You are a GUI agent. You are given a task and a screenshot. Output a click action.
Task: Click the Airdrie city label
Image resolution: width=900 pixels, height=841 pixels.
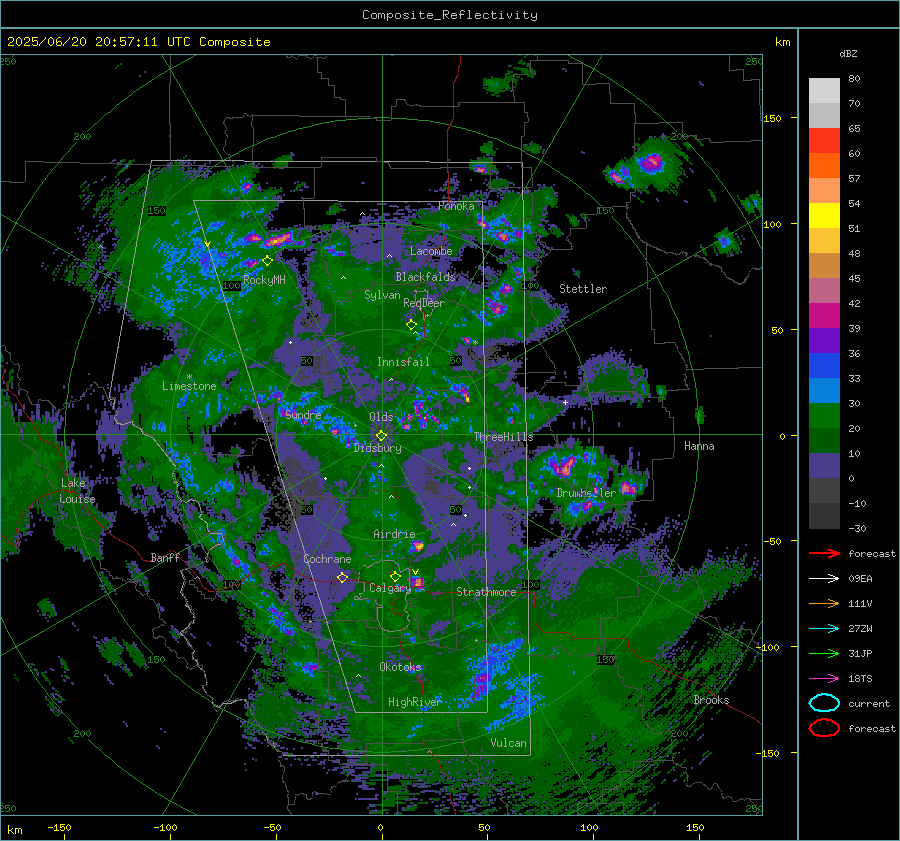(x=394, y=534)
